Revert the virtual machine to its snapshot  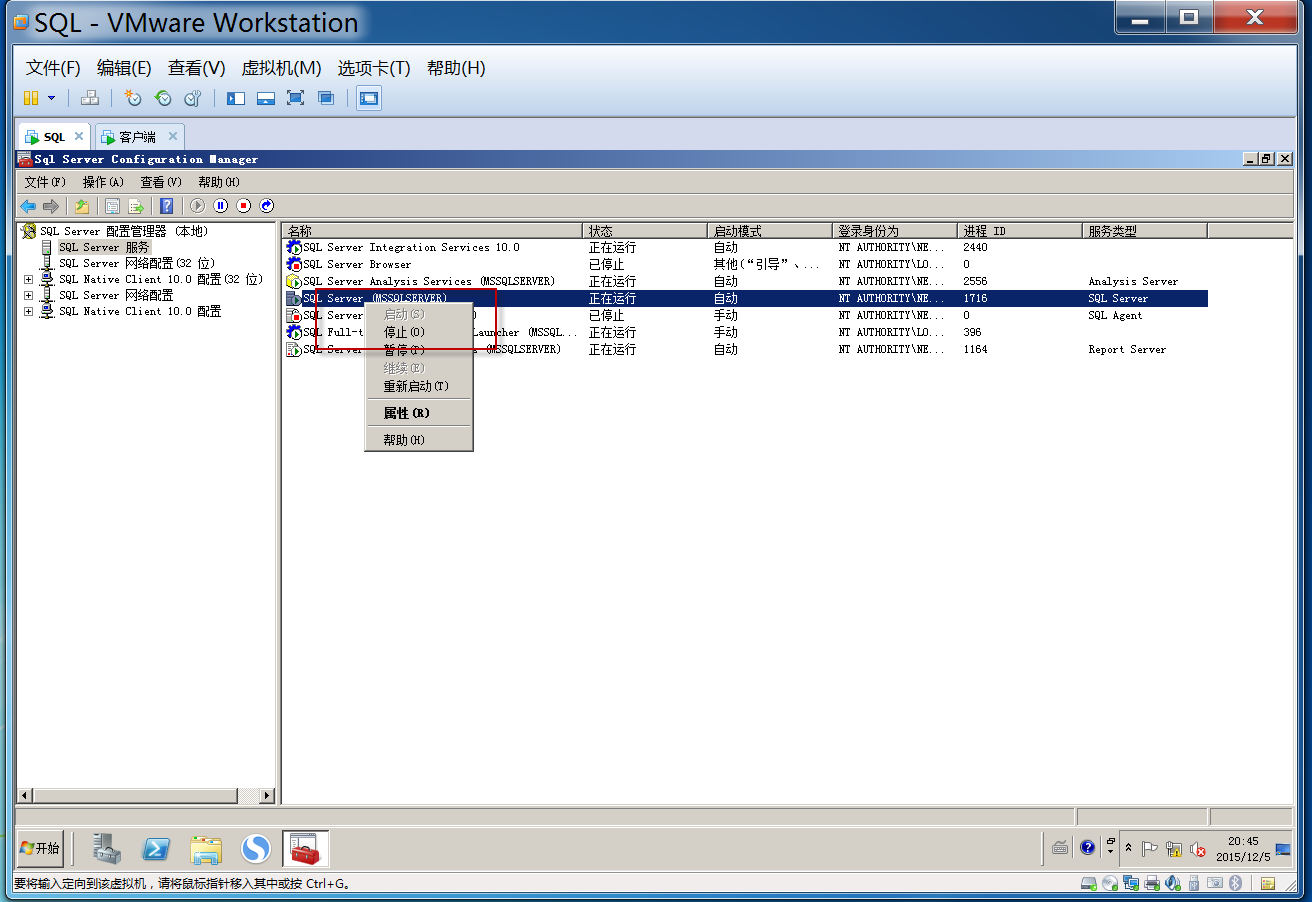click(163, 98)
